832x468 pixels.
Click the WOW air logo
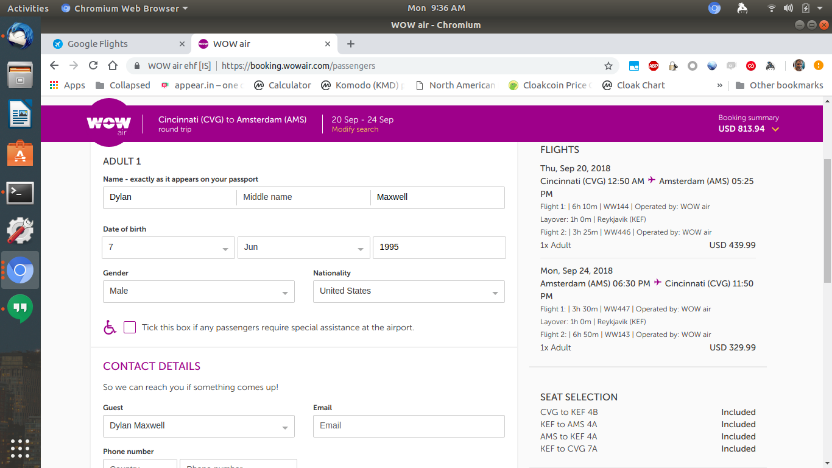point(109,123)
